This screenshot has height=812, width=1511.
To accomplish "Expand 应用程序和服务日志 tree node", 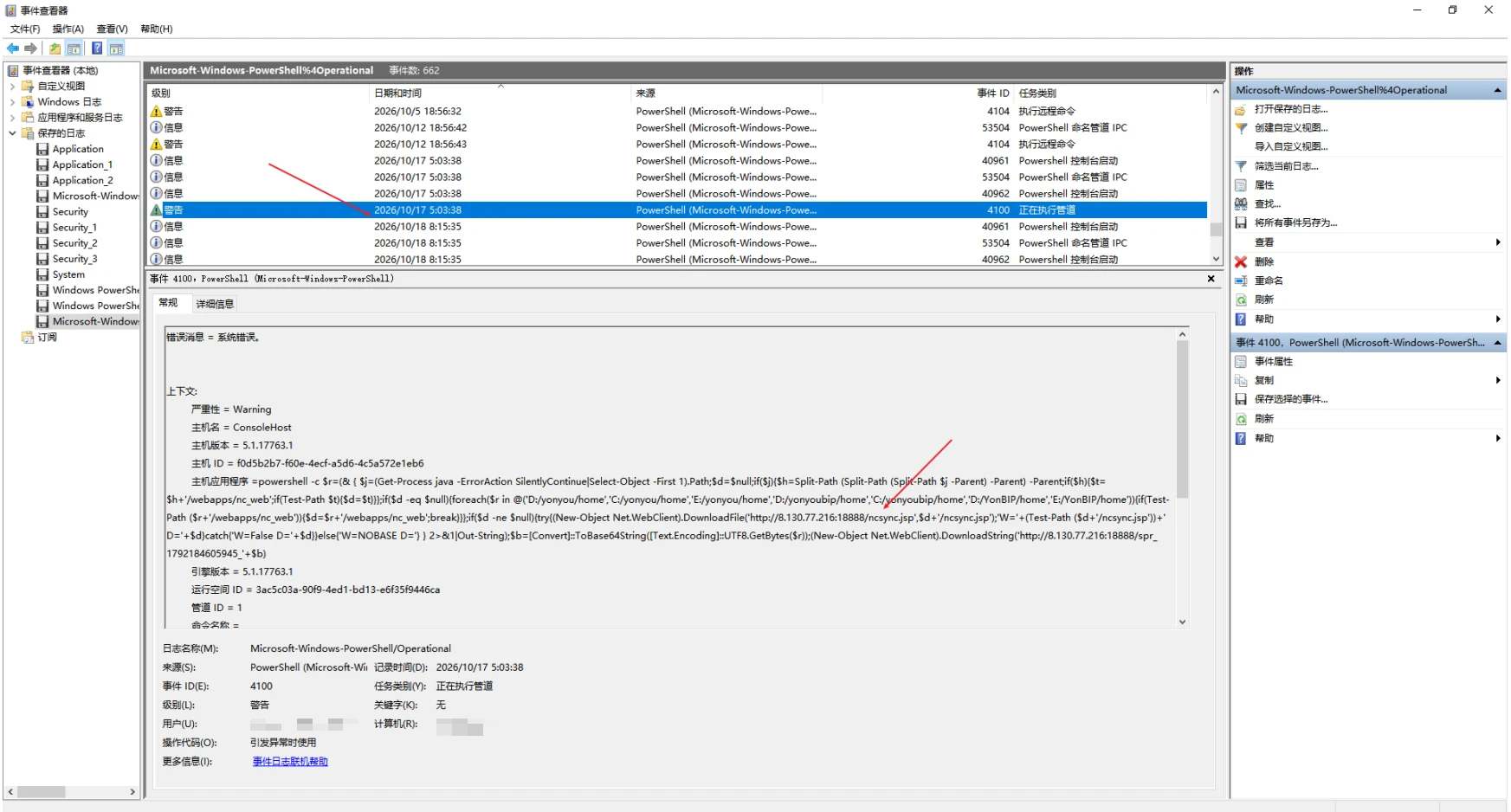I will [12, 117].
